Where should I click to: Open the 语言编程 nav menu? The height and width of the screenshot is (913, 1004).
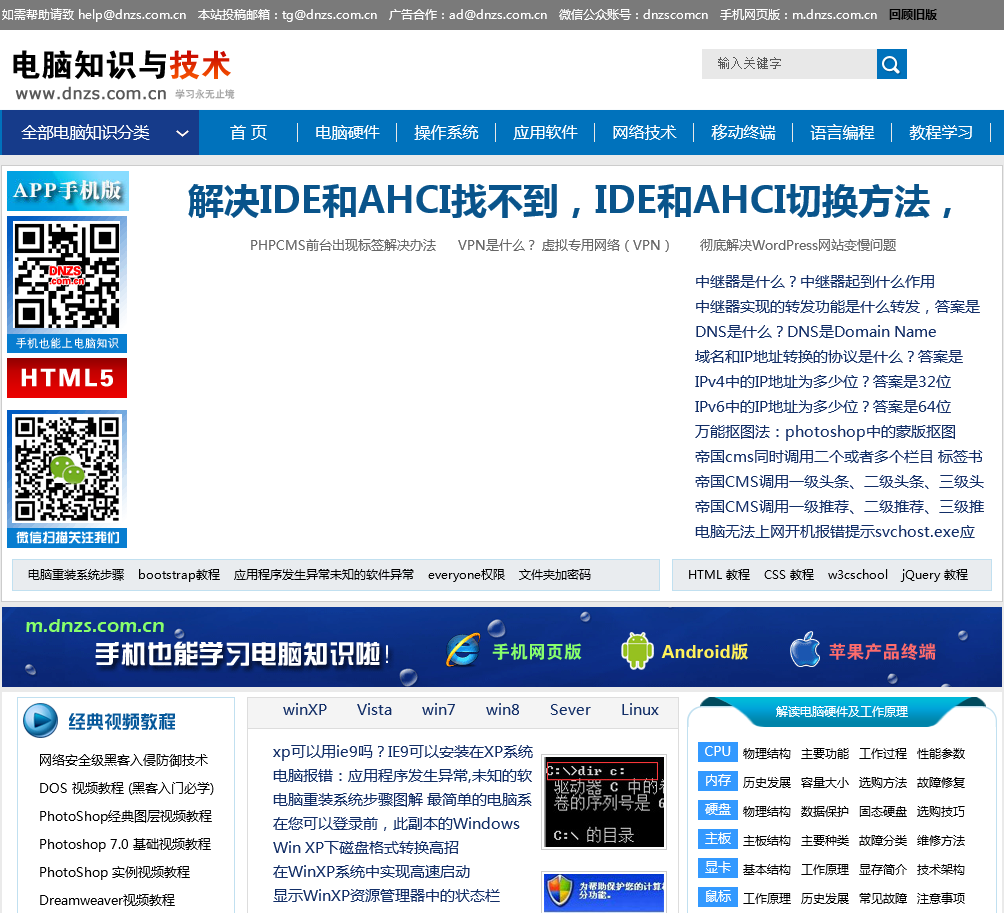pyautogui.click(x=842, y=133)
